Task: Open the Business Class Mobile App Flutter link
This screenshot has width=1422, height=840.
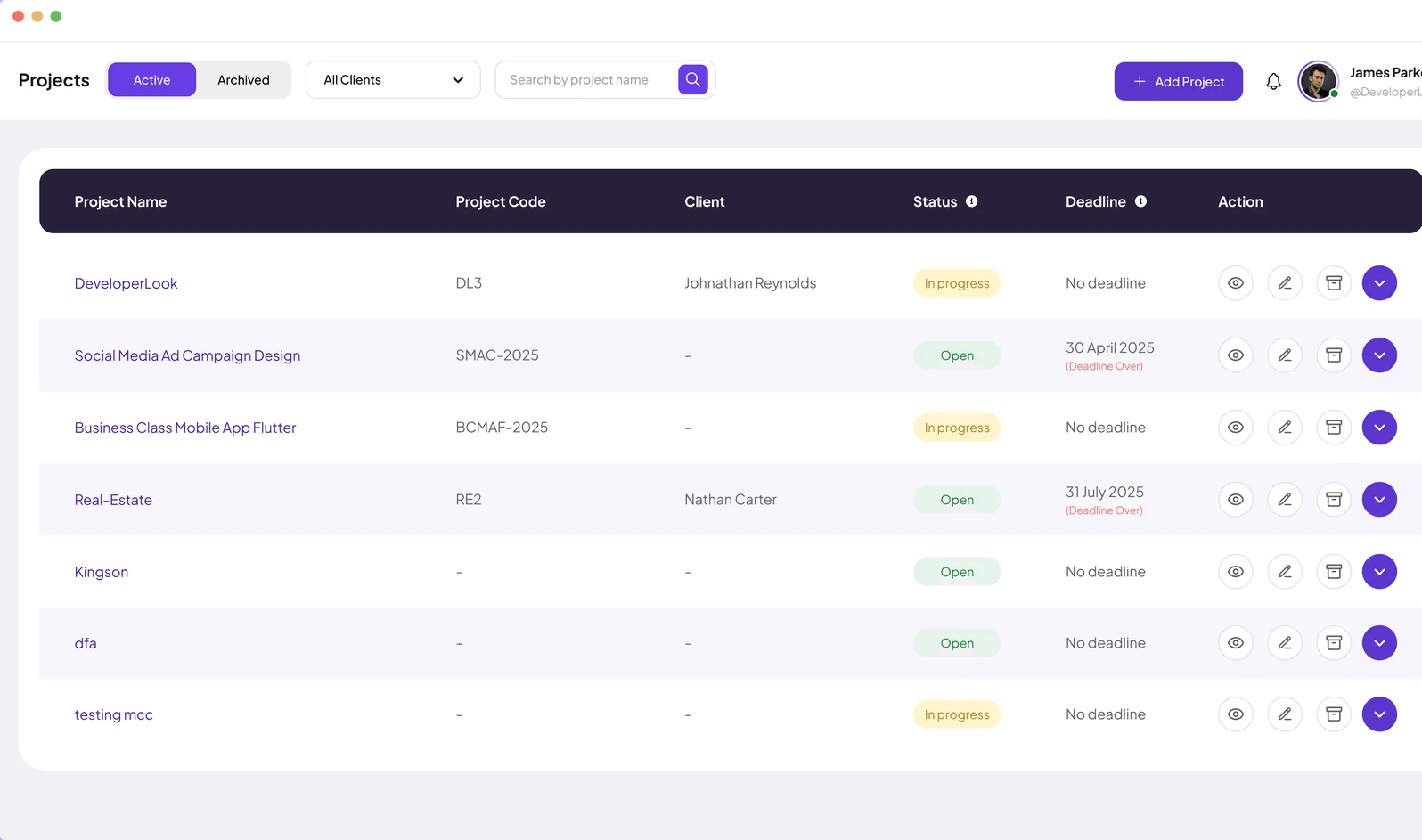Action: click(x=185, y=428)
